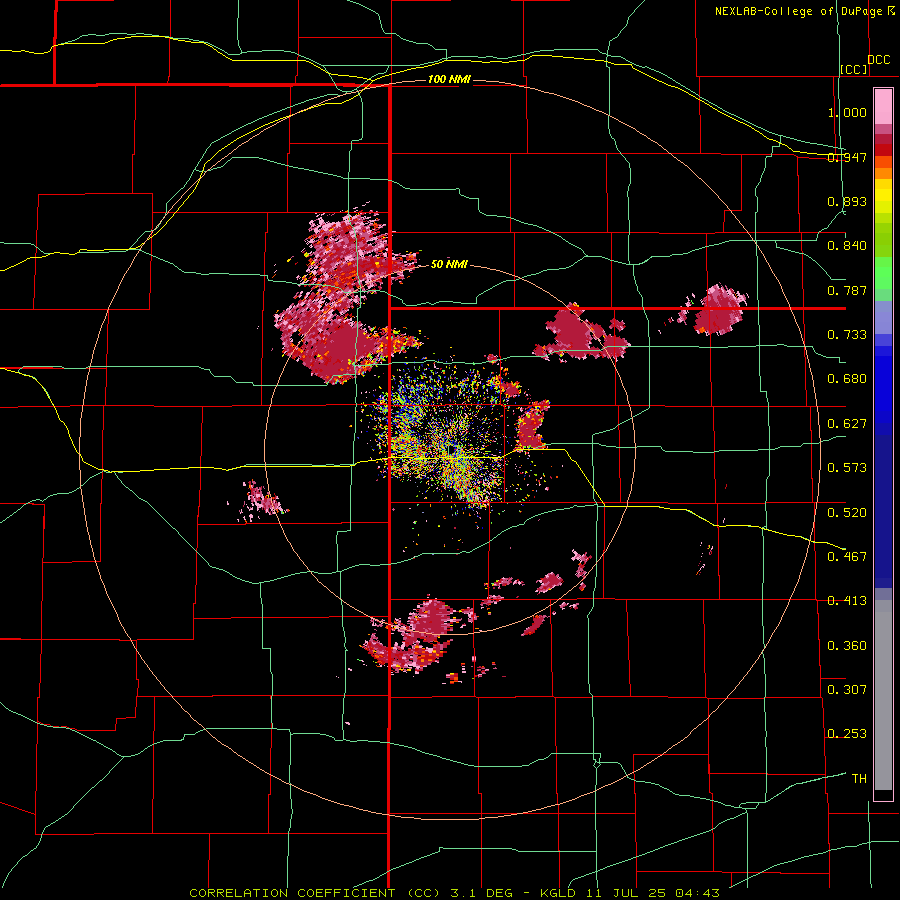Select the 0.573 scale value
This screenshot has width=900, height=900.
847,468
